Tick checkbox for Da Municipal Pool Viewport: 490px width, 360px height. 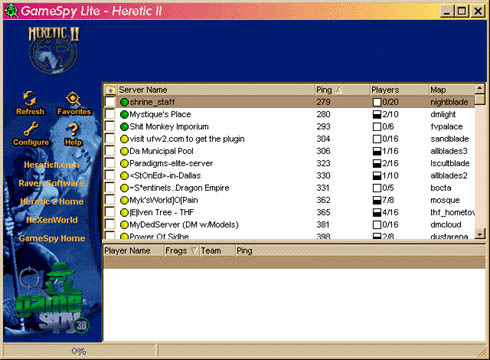pyautogui.click(x=110, y=151)
